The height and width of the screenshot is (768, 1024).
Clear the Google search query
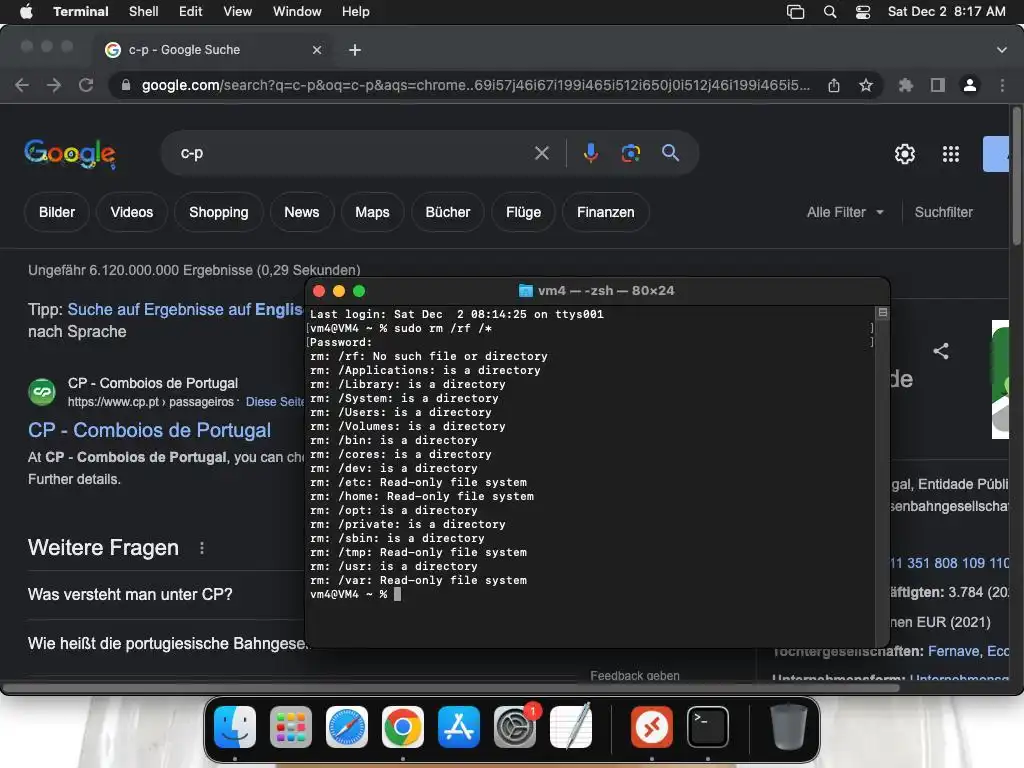[541, 153]
